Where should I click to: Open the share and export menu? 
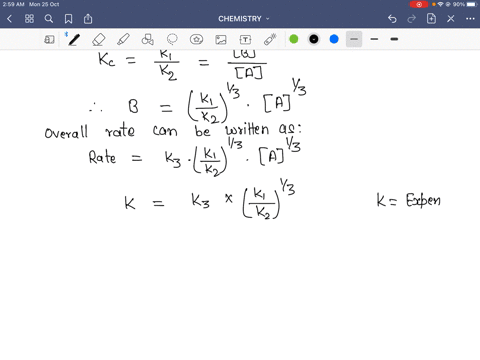tap(88, 18)
